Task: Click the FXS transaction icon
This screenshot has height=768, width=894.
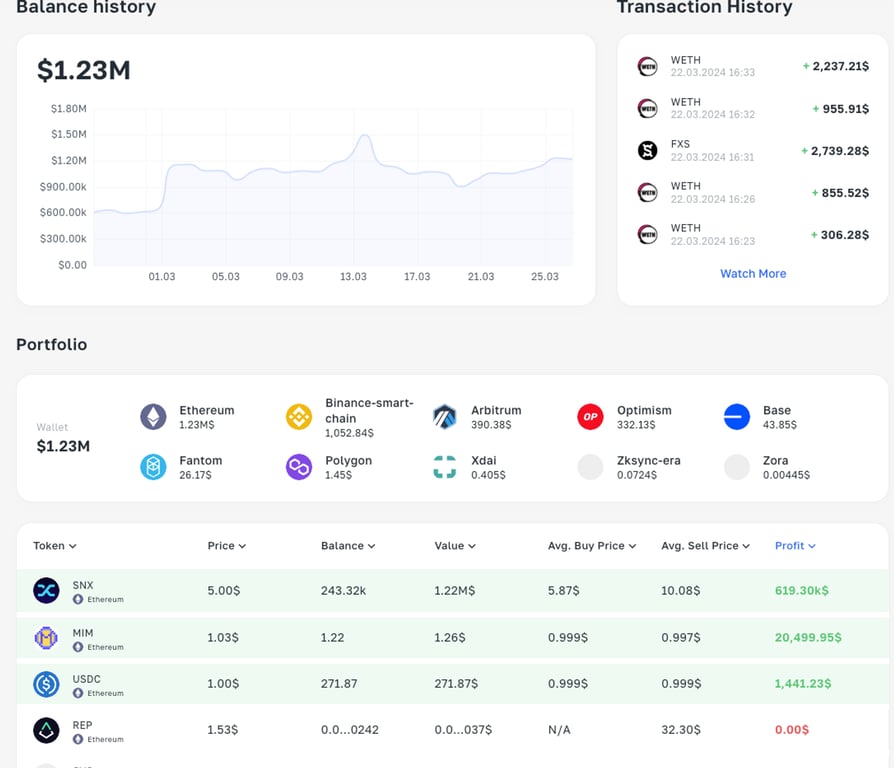Action: click(x=647, y=151)
